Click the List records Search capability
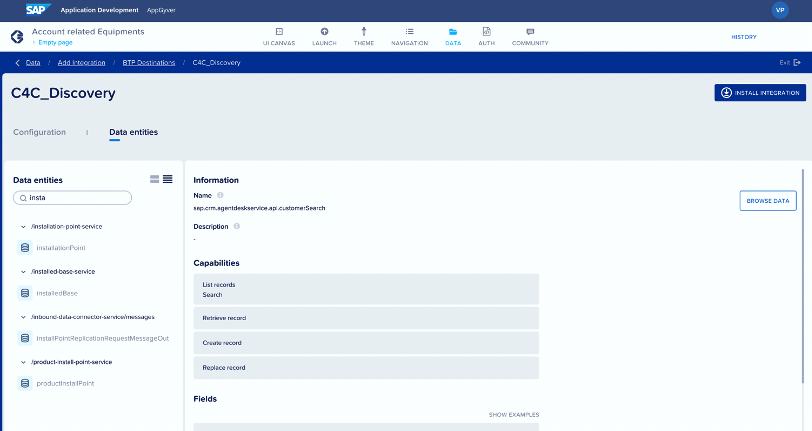812x431 pixels. 366,290
